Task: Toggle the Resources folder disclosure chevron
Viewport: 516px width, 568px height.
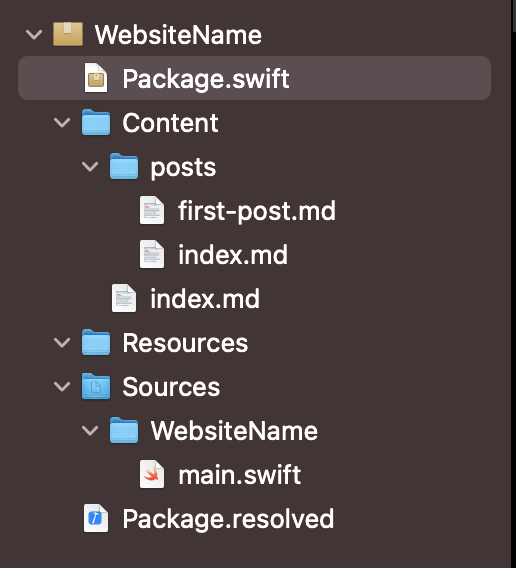Action: (62, 343)
